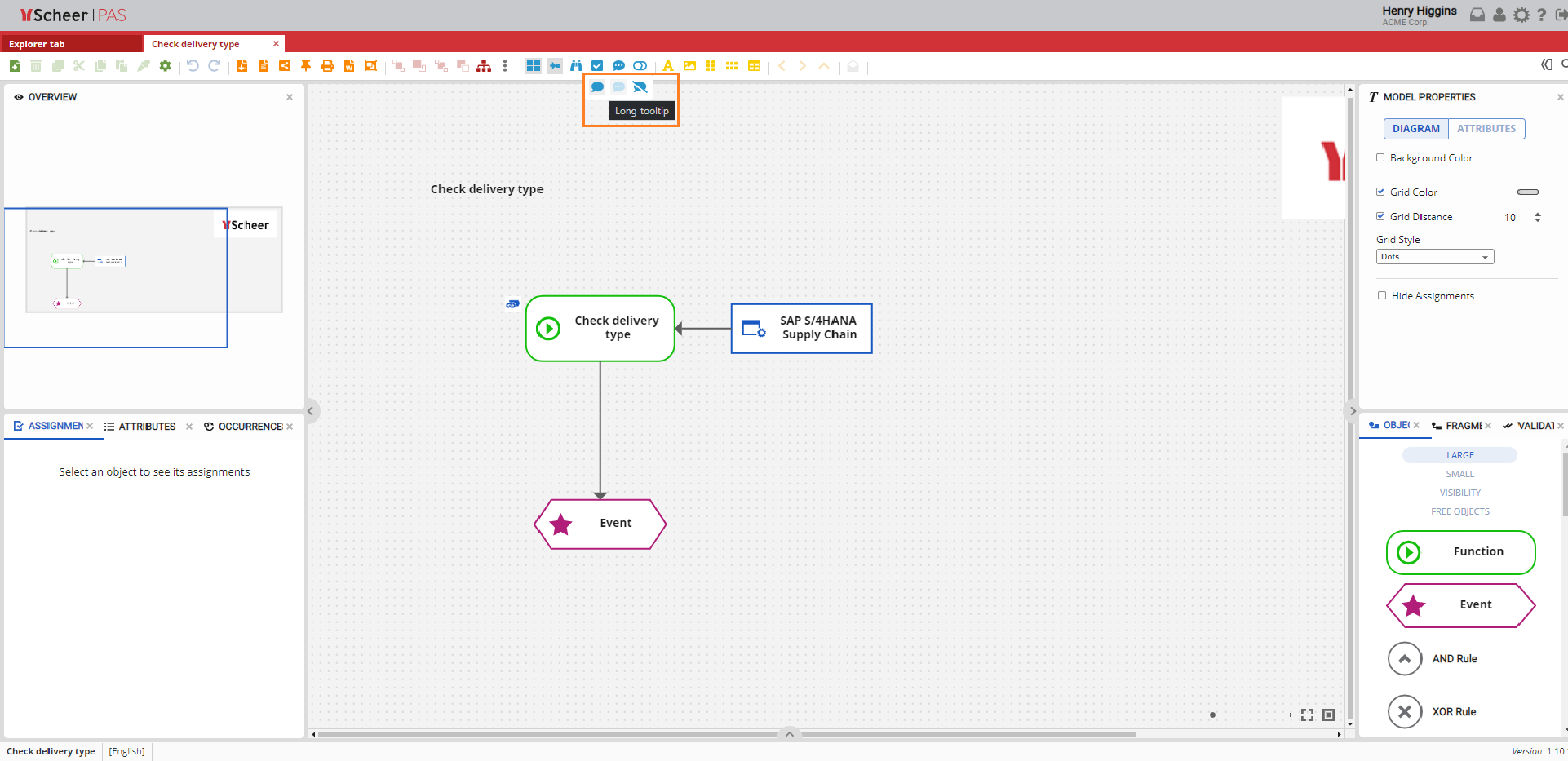
Task: Select SMALL object size option
Action: (1459, 474)
